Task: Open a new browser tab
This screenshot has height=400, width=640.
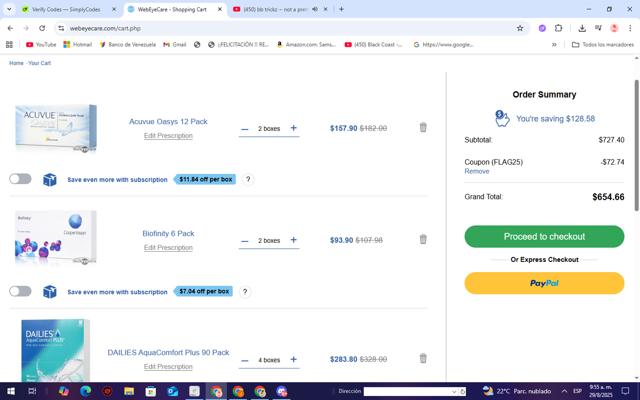Action: (341, 9)
